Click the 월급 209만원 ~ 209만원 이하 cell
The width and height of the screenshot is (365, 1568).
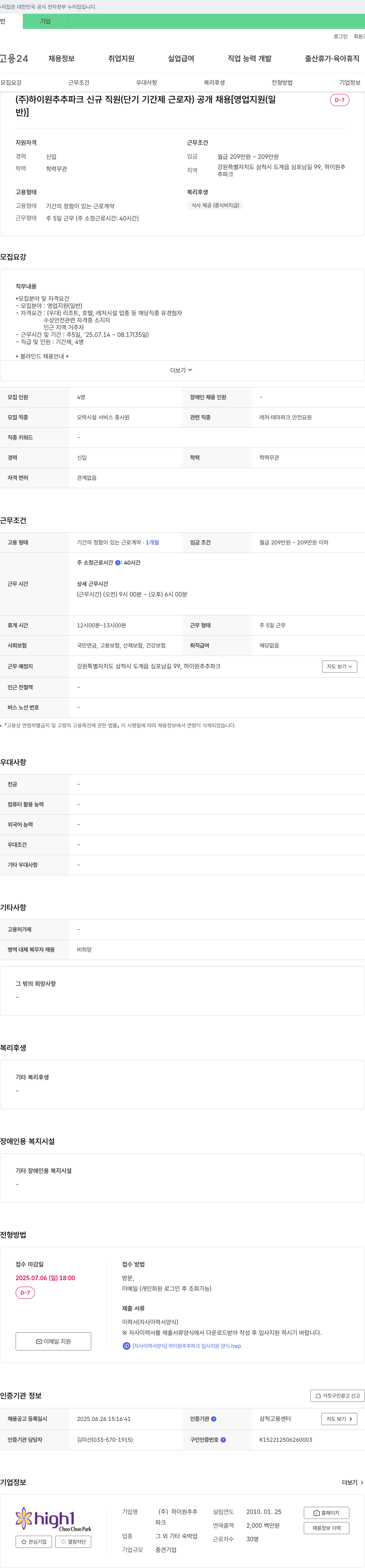(x=294, y=542)
